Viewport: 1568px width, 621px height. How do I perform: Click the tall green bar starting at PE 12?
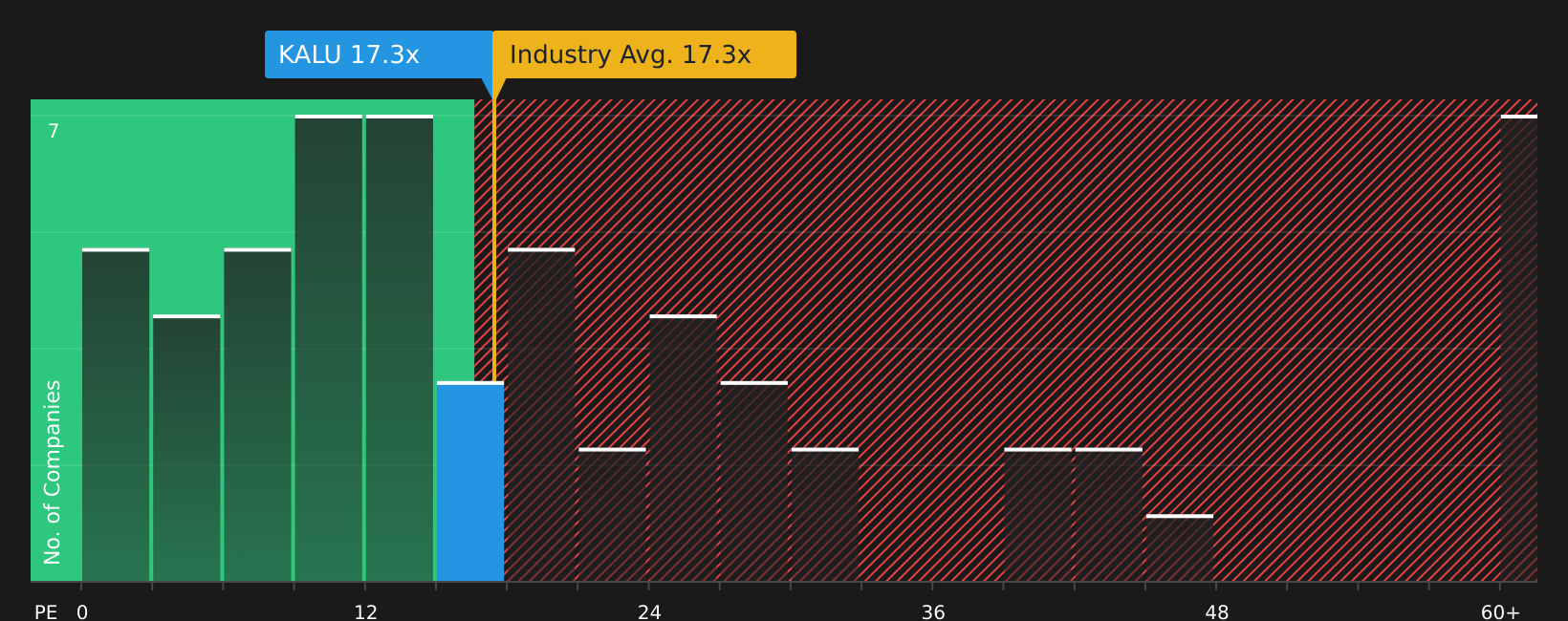pos(400,349)
